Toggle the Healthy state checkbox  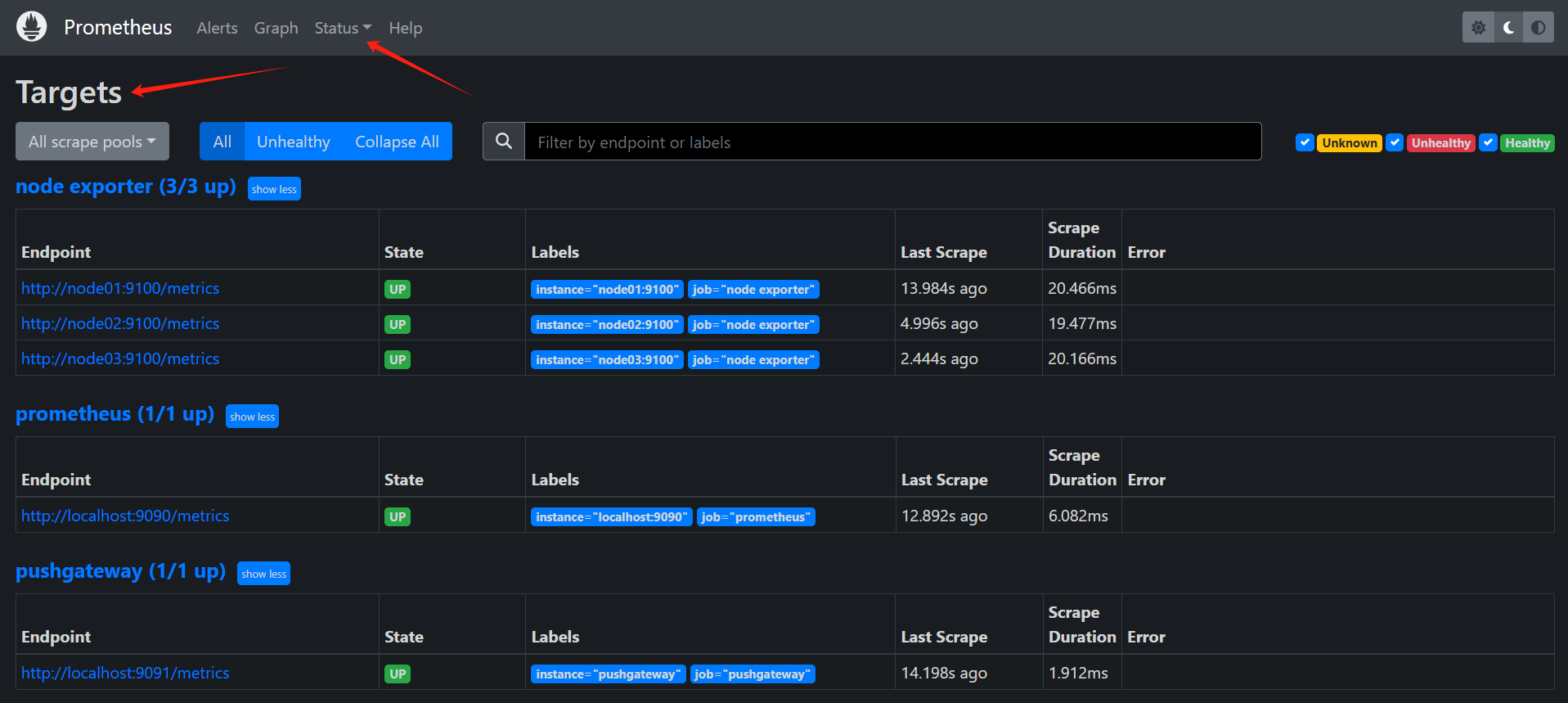click(x=1489, y=142)
